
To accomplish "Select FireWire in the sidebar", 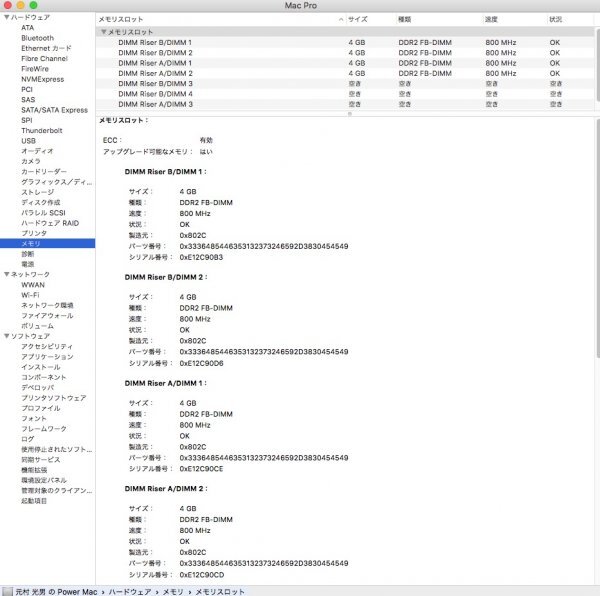I will (x=35, y=69).
